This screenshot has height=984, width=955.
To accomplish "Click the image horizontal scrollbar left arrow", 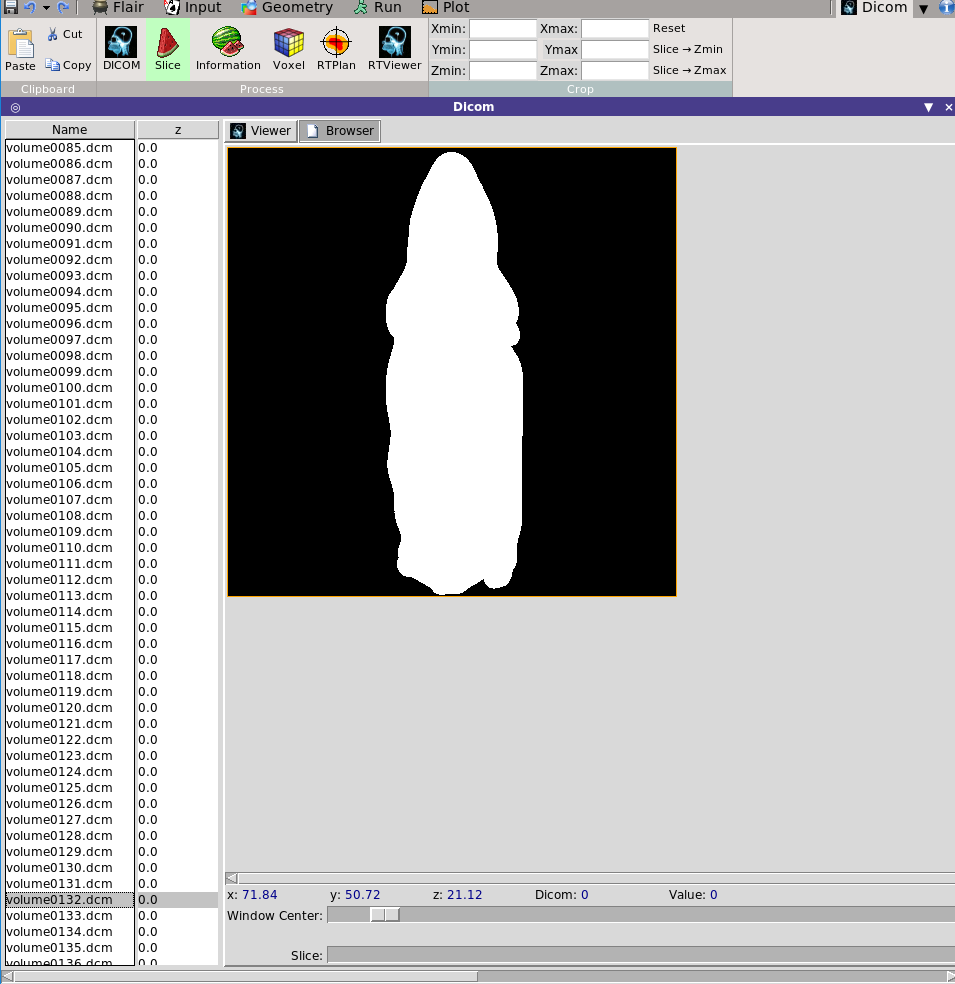I will pos(232,878).
